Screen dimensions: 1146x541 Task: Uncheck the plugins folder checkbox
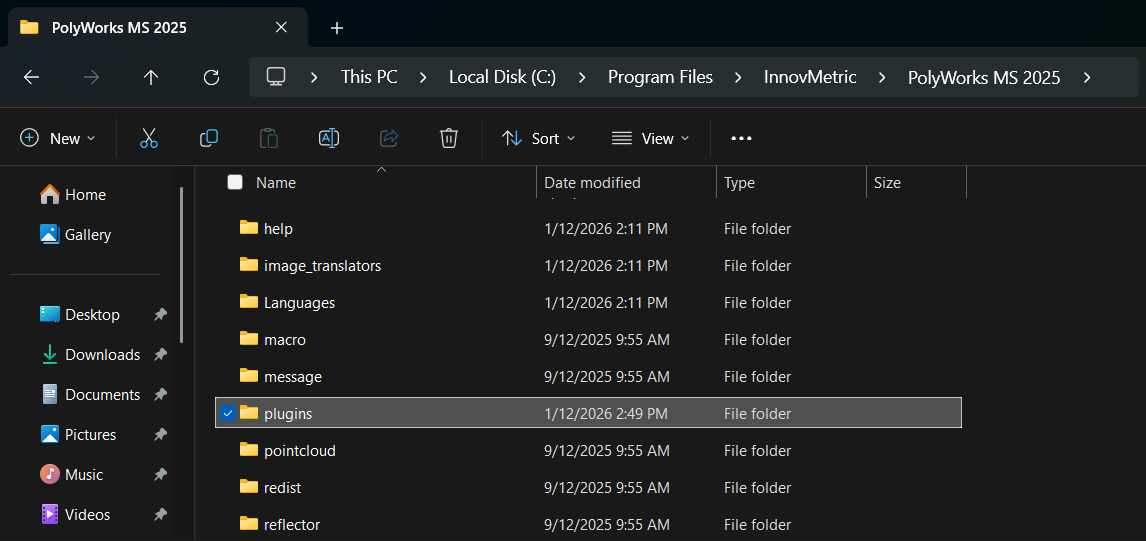point(228,414)
